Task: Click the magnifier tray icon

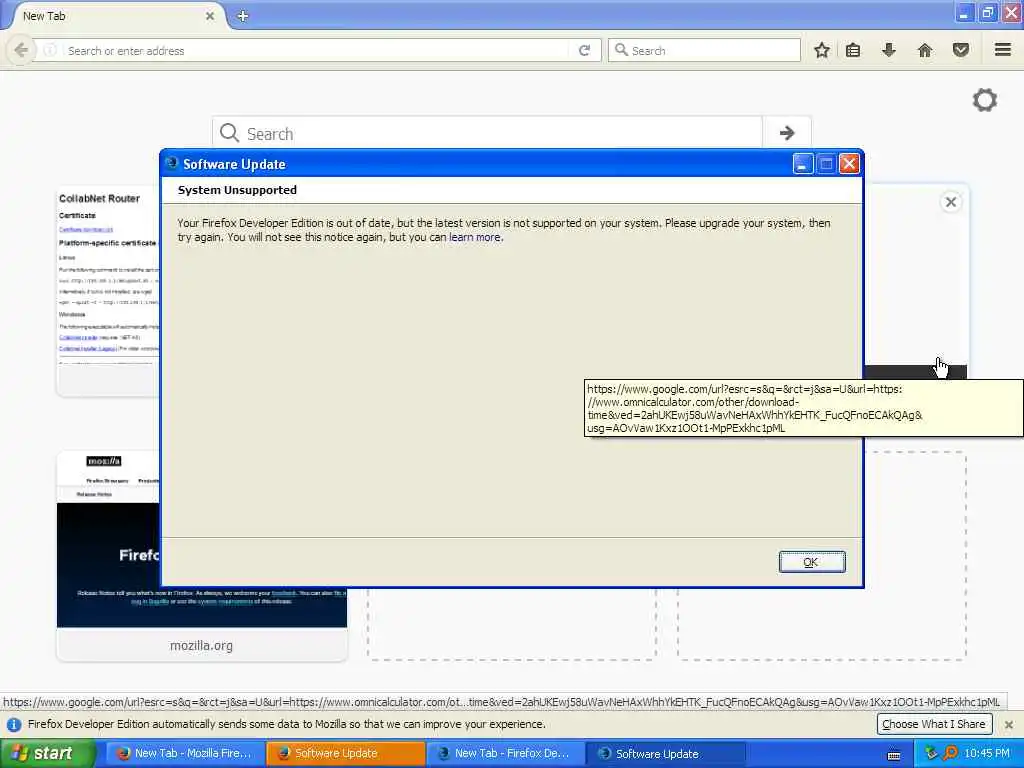Action: (950, 753)
